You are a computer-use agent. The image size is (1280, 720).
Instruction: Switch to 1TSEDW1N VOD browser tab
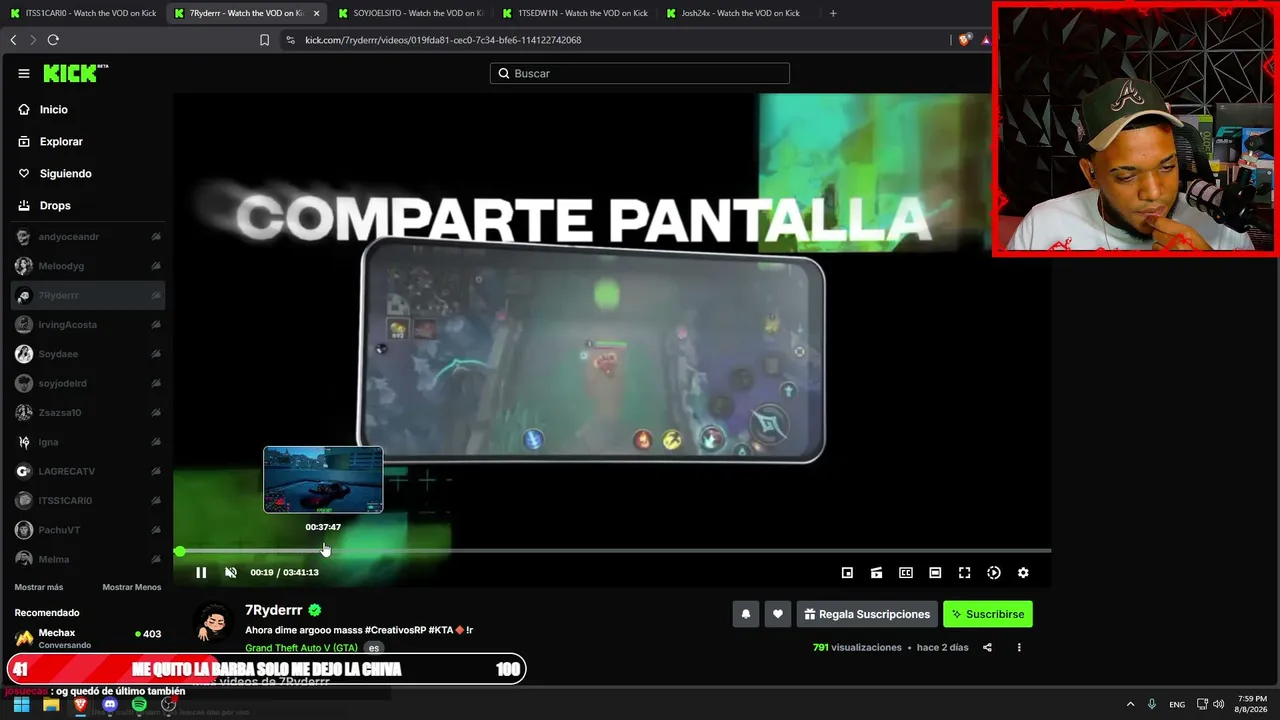575,13
